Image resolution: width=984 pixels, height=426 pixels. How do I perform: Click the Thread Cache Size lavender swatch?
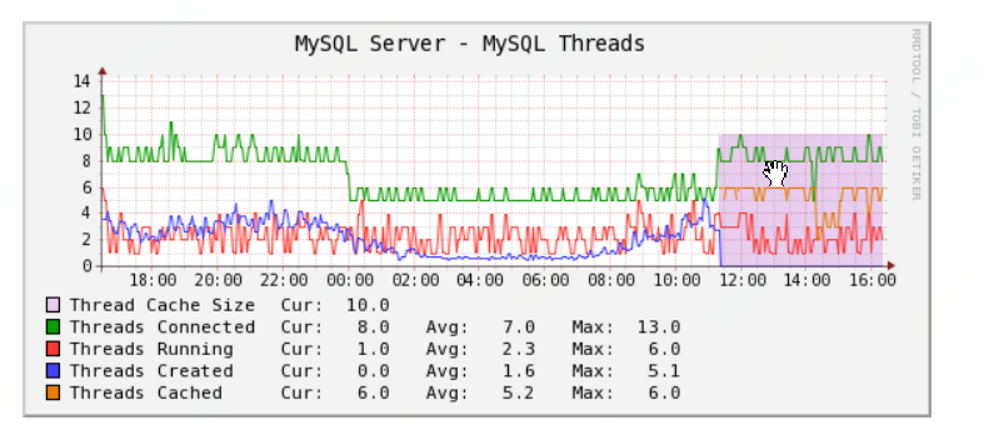(x=53, y=305)
